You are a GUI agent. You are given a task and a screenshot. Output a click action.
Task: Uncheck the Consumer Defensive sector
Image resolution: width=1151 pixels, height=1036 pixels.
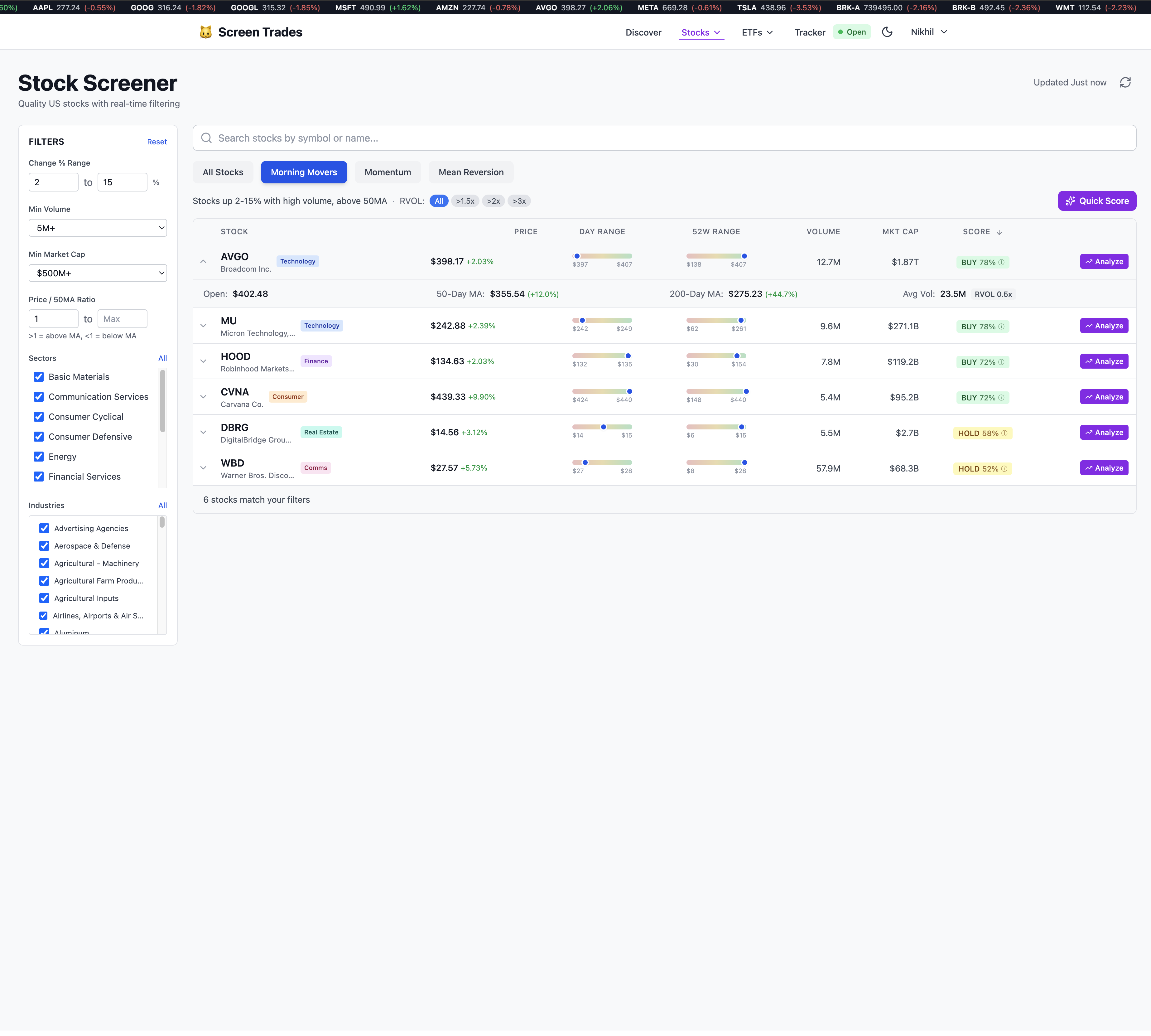39,437
